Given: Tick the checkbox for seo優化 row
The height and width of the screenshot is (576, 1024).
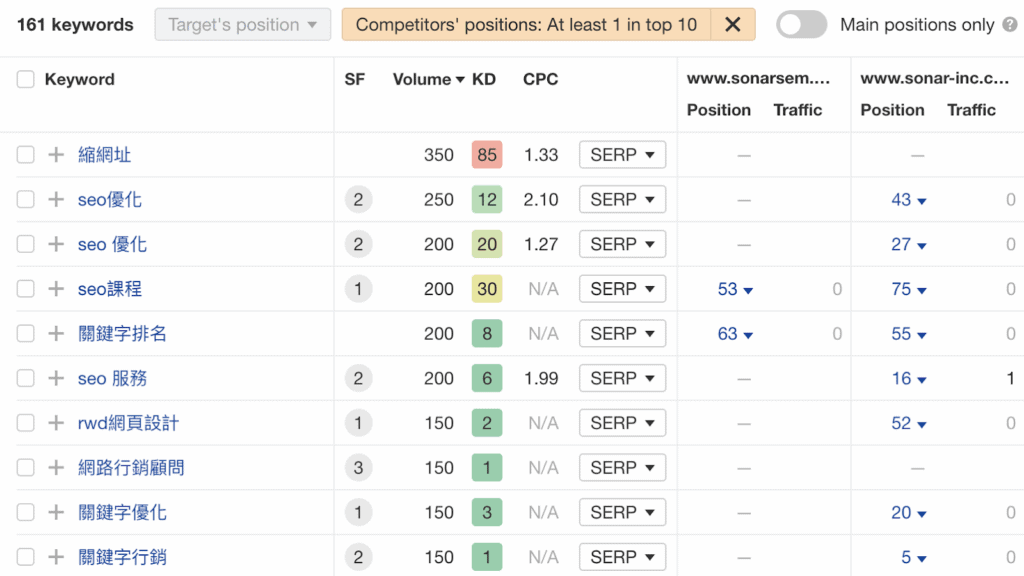Looking at the screenshot, I should pyautogui.click(x=26, y=200).
